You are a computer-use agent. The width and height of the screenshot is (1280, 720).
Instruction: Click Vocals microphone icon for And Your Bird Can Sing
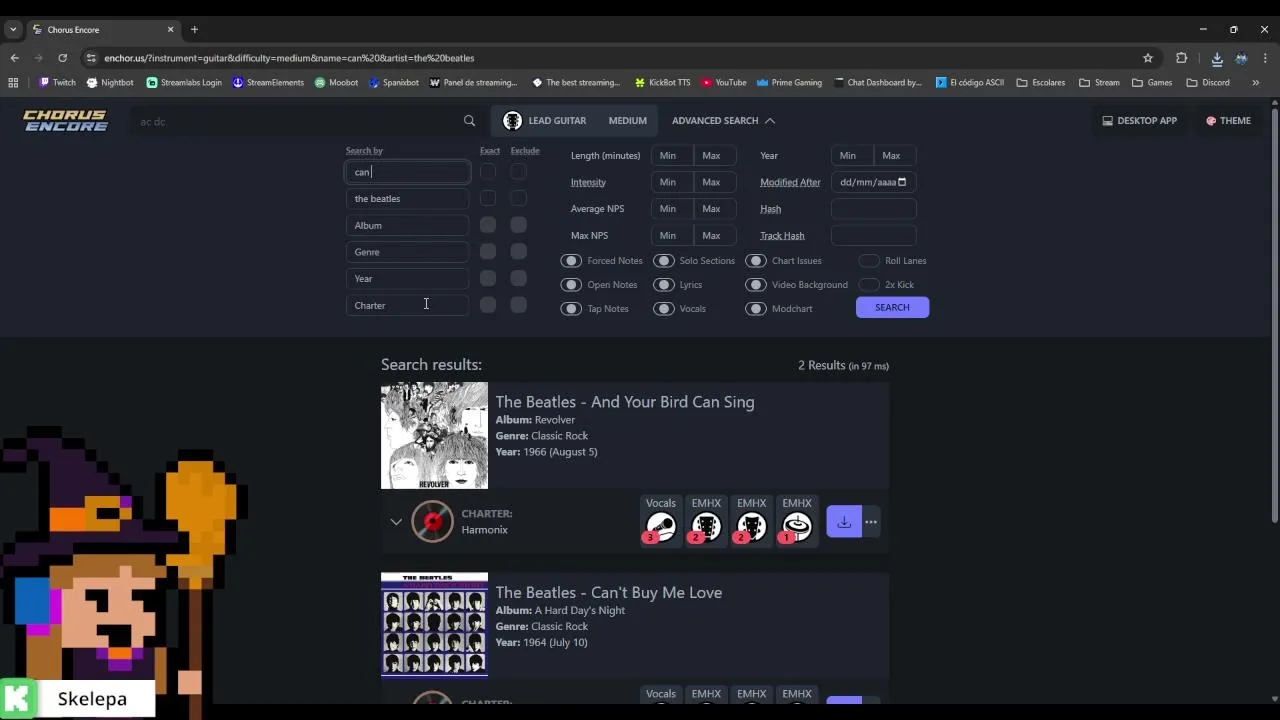click(x=661, y=526)
